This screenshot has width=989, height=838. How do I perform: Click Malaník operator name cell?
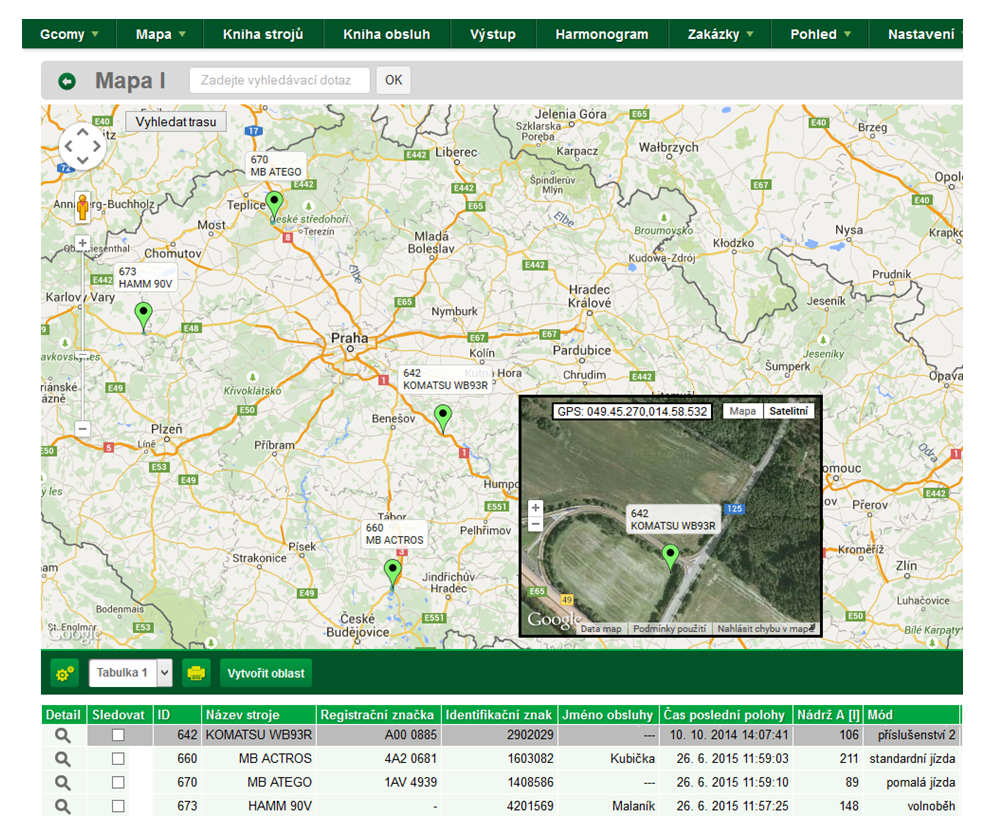click(608, 806)
